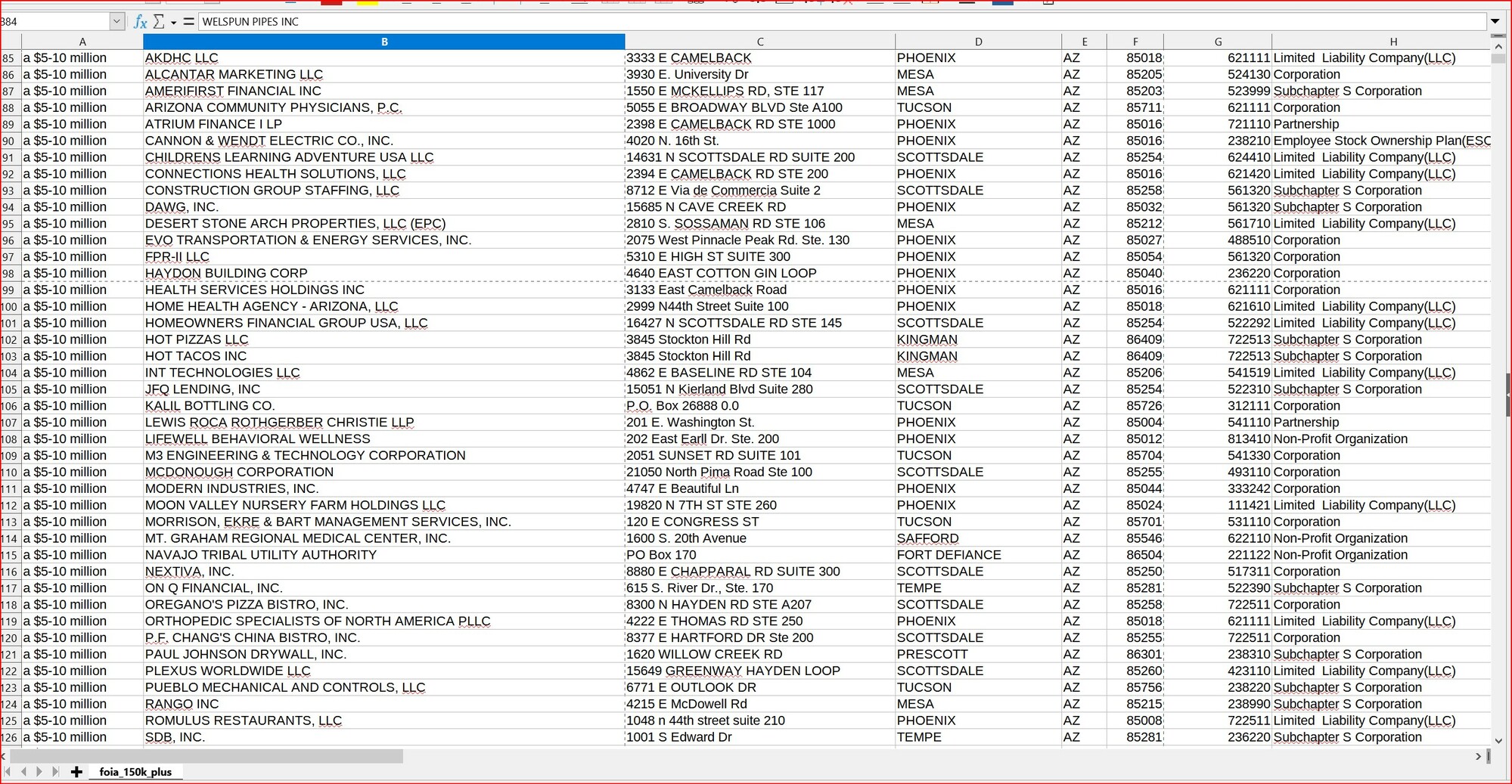
Task: Add a new sheet with plus icon
Action: coord(76,772)
